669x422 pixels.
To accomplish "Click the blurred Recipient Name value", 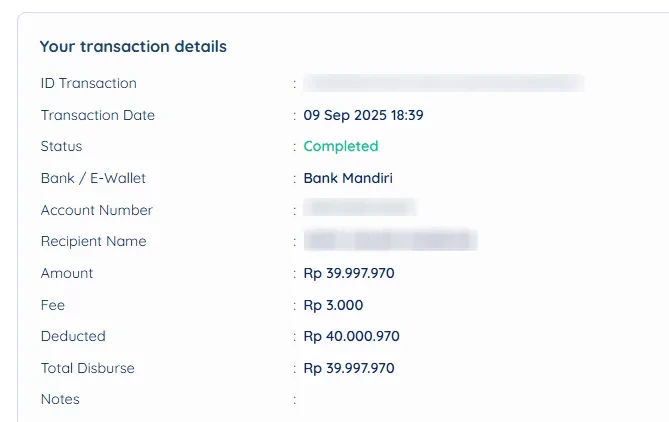I will [x=390, y=240].
